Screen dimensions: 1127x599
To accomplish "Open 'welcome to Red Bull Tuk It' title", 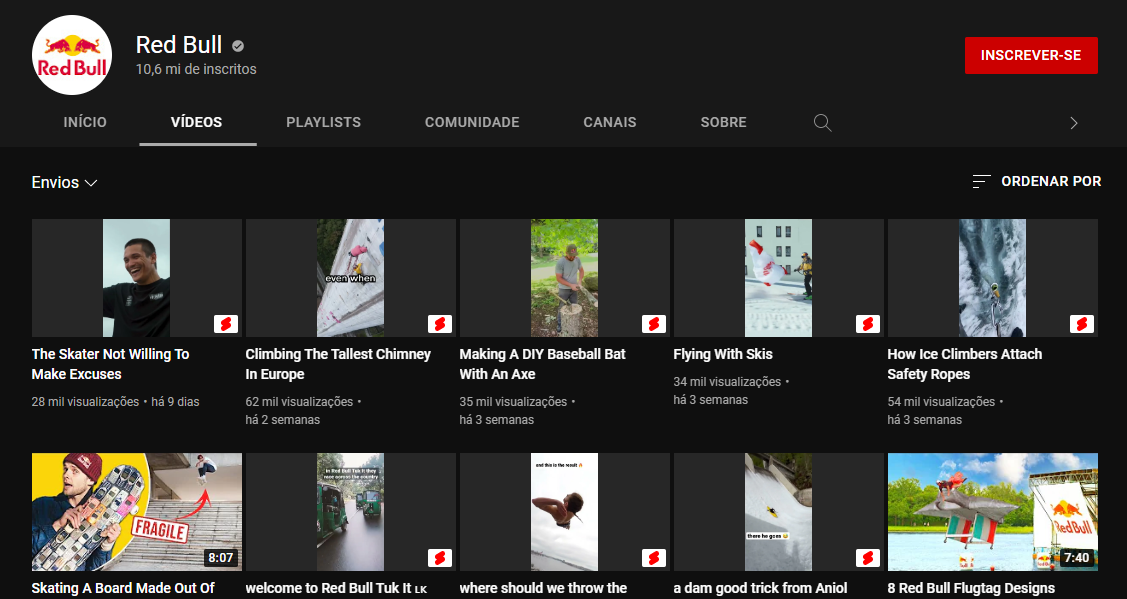I will tap(336, 588).
